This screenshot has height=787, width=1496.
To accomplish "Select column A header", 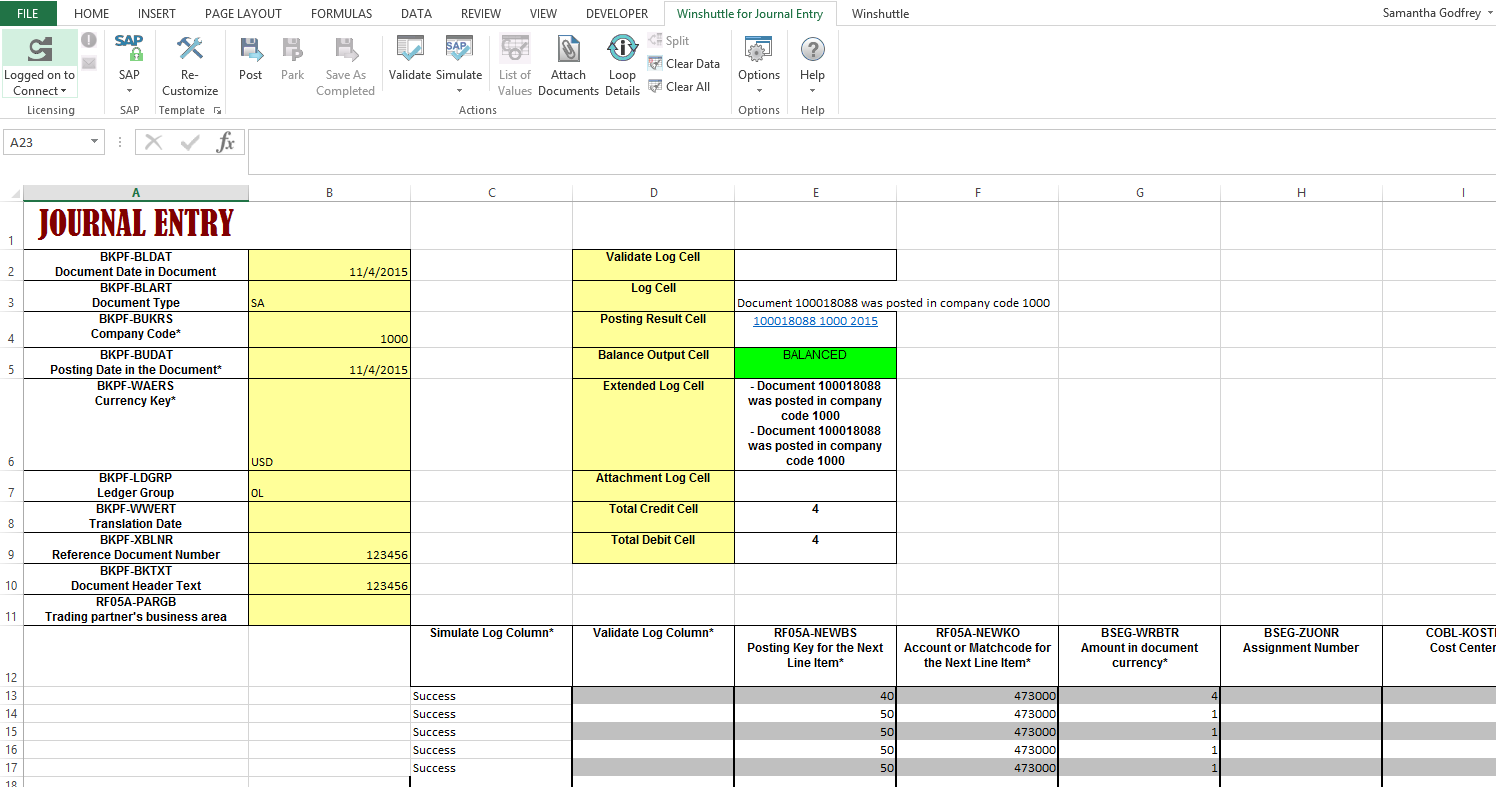I will [136, 193].
